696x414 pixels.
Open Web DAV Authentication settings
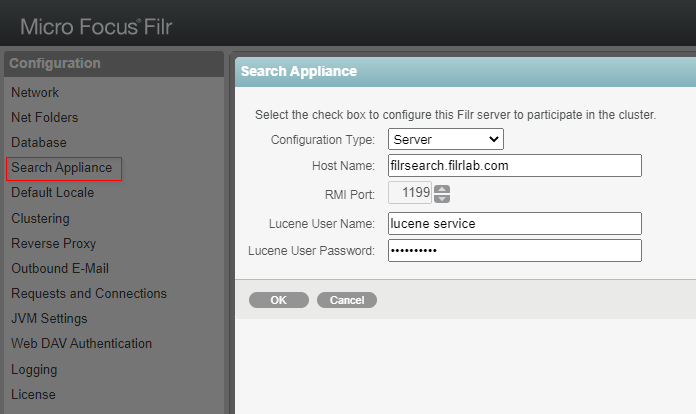click(x=82, y=343)
